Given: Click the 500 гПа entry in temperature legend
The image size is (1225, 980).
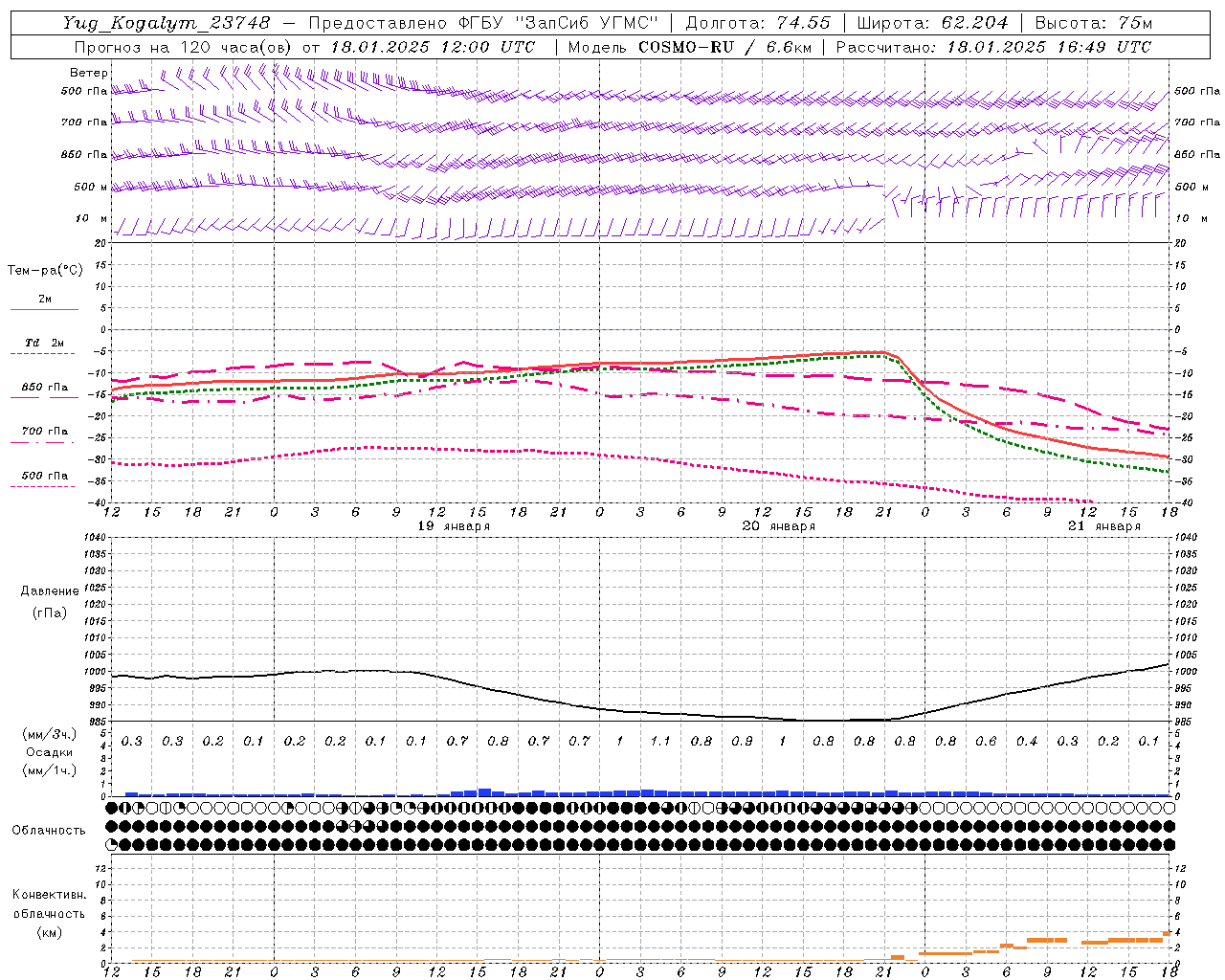Looking at the screenshot, I should (45, 476).
